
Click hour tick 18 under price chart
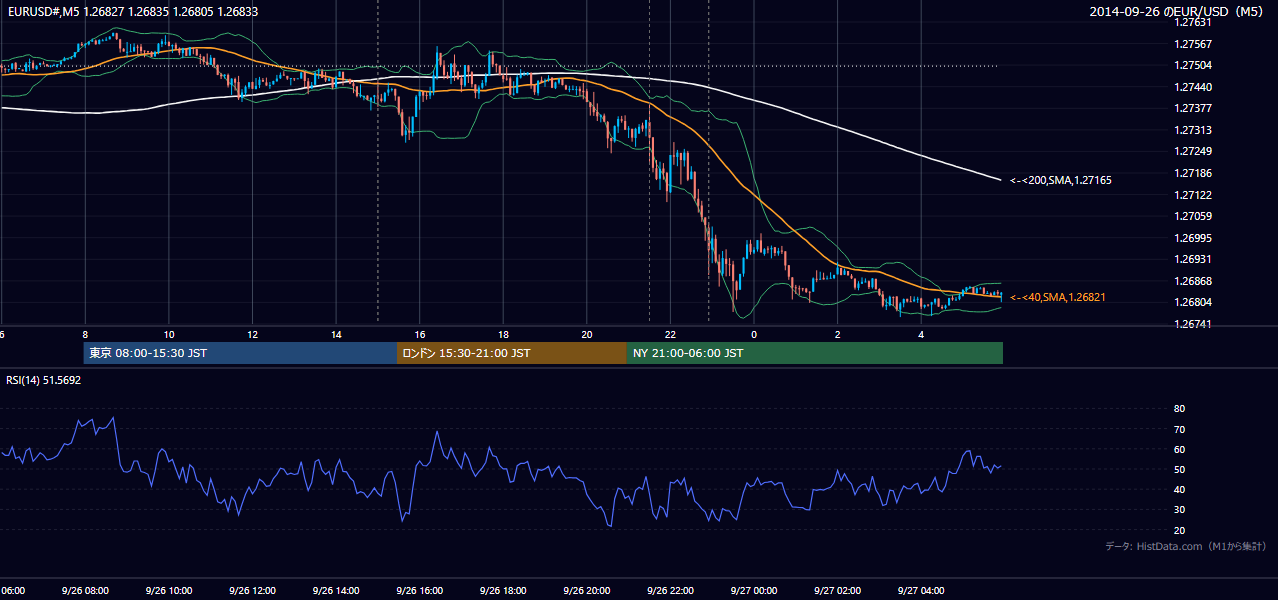pos(503,334)
